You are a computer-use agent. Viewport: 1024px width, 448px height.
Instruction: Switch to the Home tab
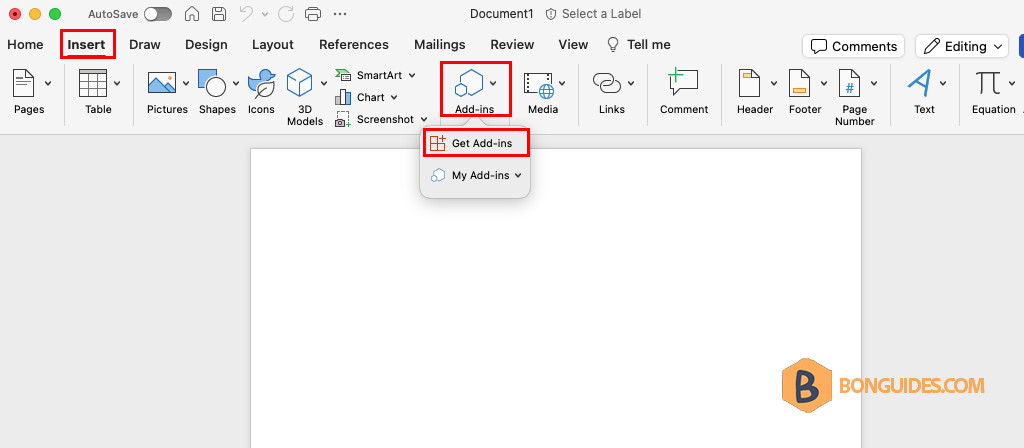25,44
